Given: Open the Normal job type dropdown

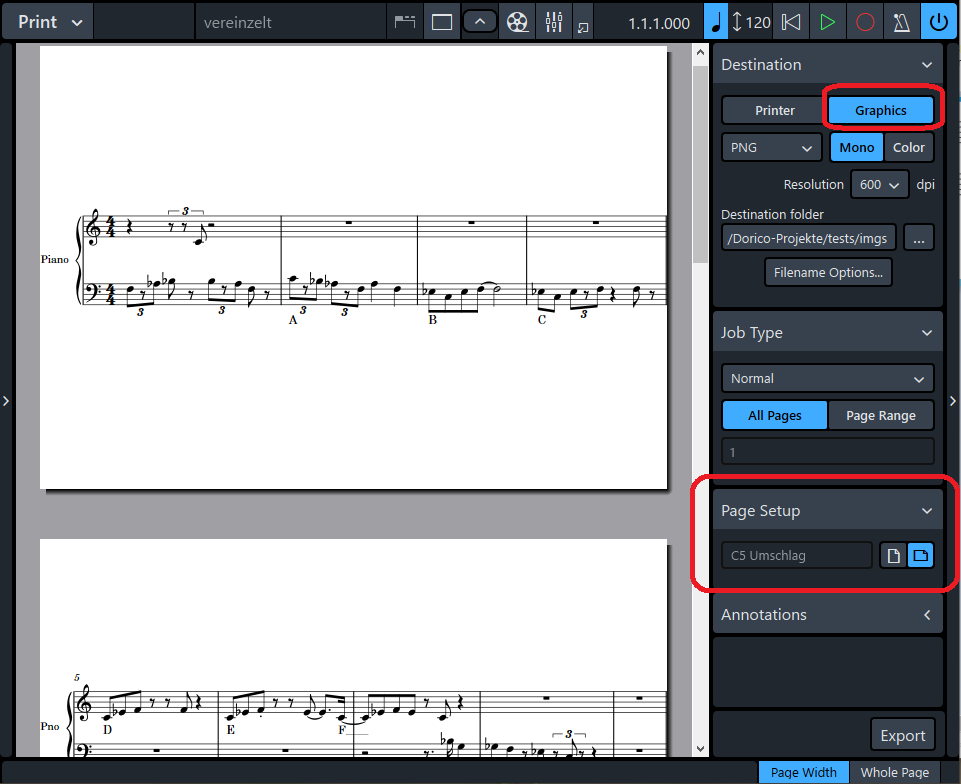Looking at the screenshot, I should pos(827,379).
